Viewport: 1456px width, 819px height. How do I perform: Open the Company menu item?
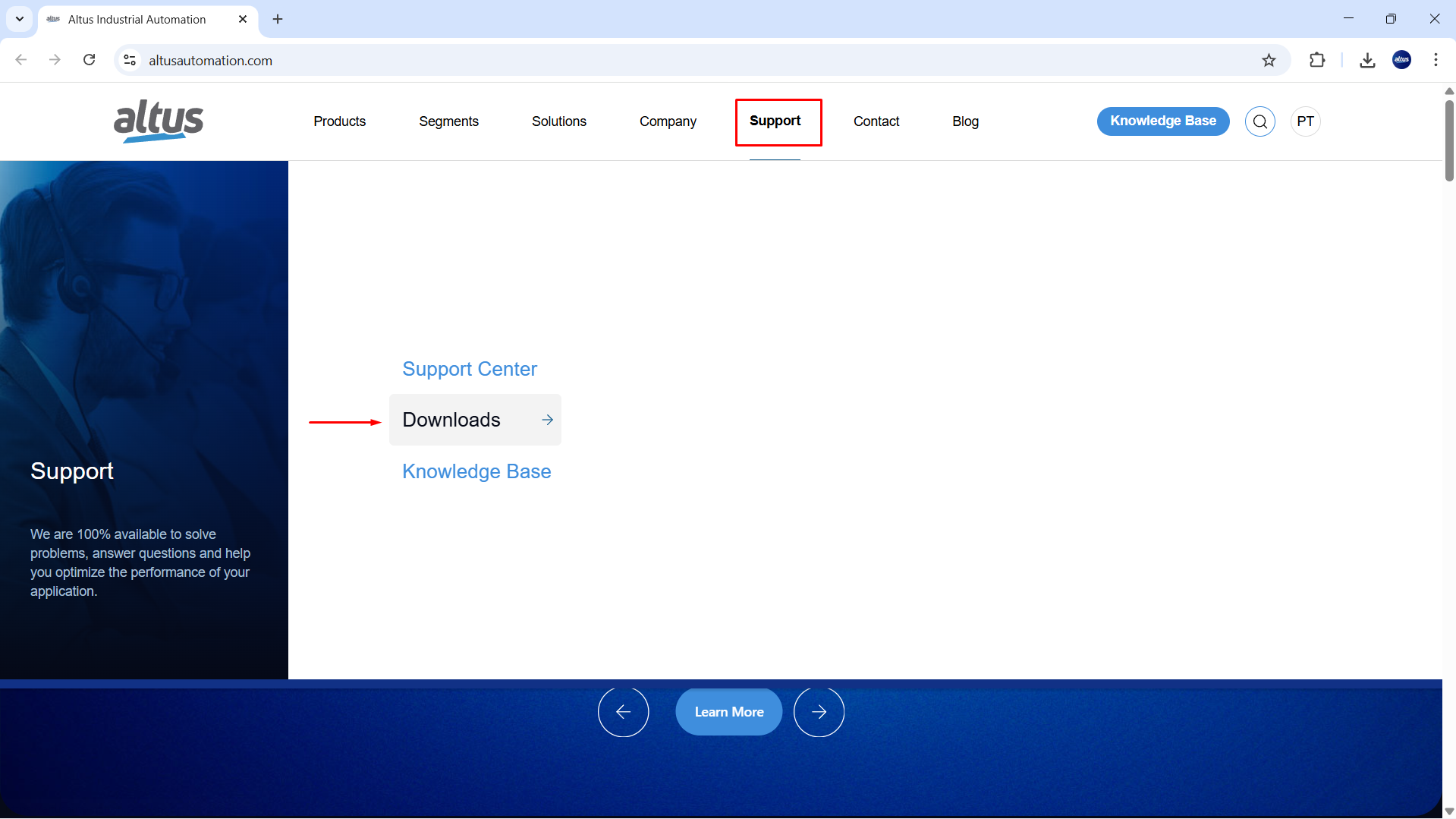pyautogui.click(x=668, y=121)
